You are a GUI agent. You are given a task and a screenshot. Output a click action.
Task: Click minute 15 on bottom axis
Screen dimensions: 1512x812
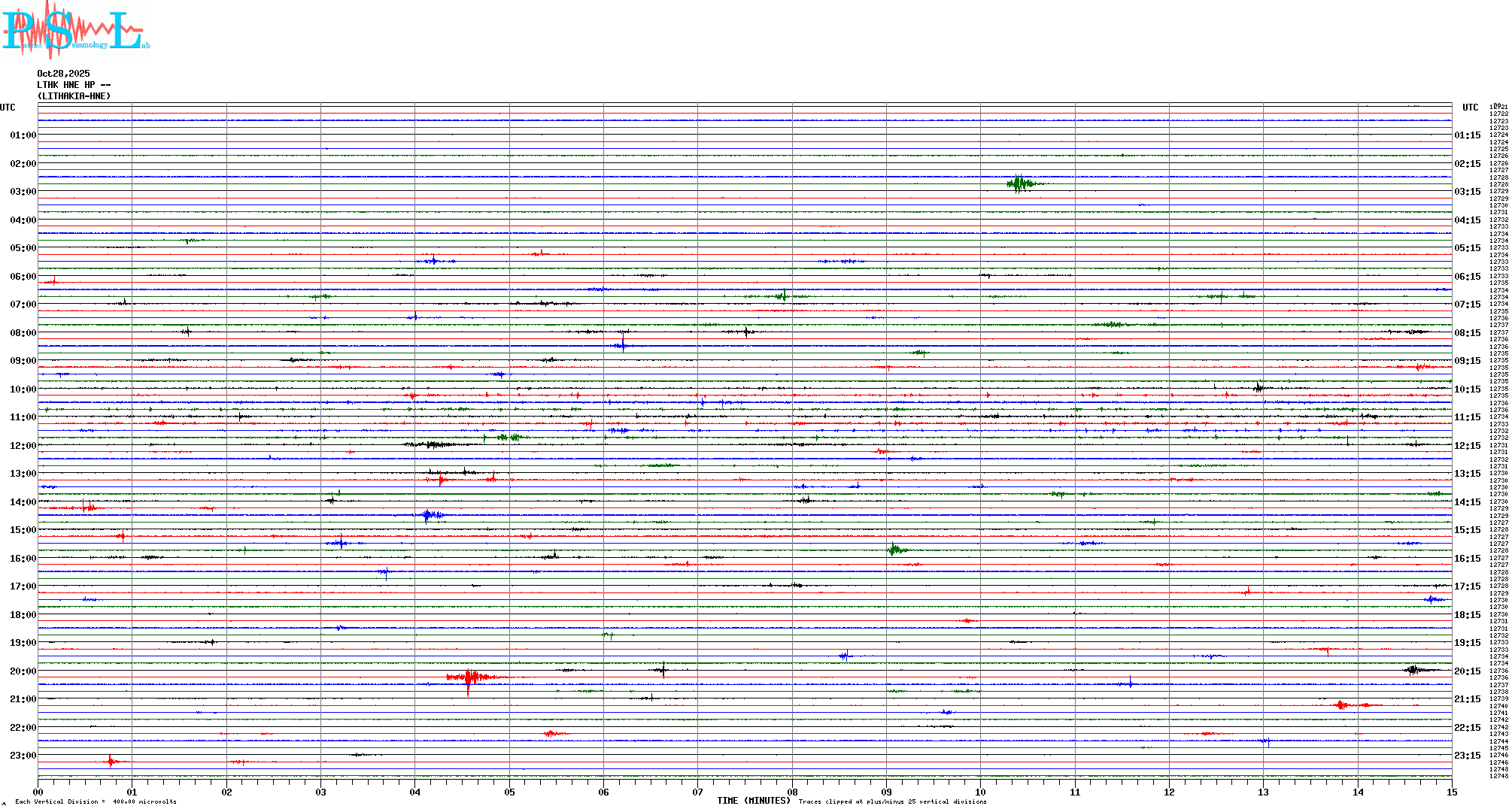point(1451,792)
